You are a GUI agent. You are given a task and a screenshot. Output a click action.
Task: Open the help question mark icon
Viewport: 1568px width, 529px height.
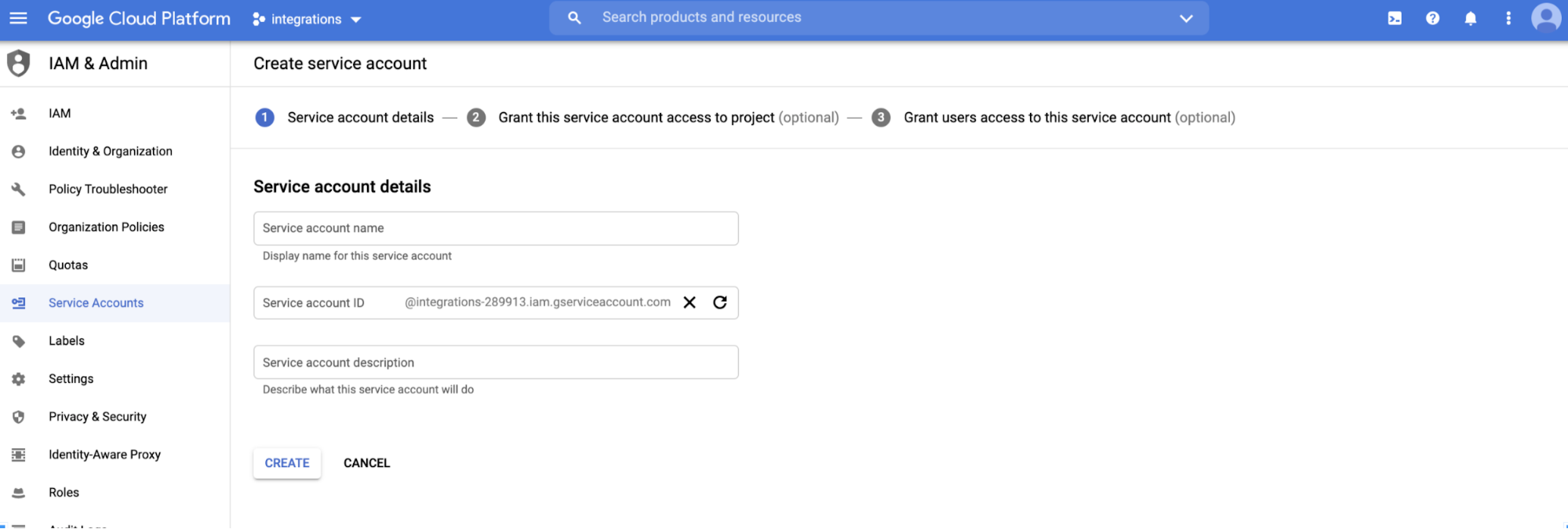point(1432,18)
